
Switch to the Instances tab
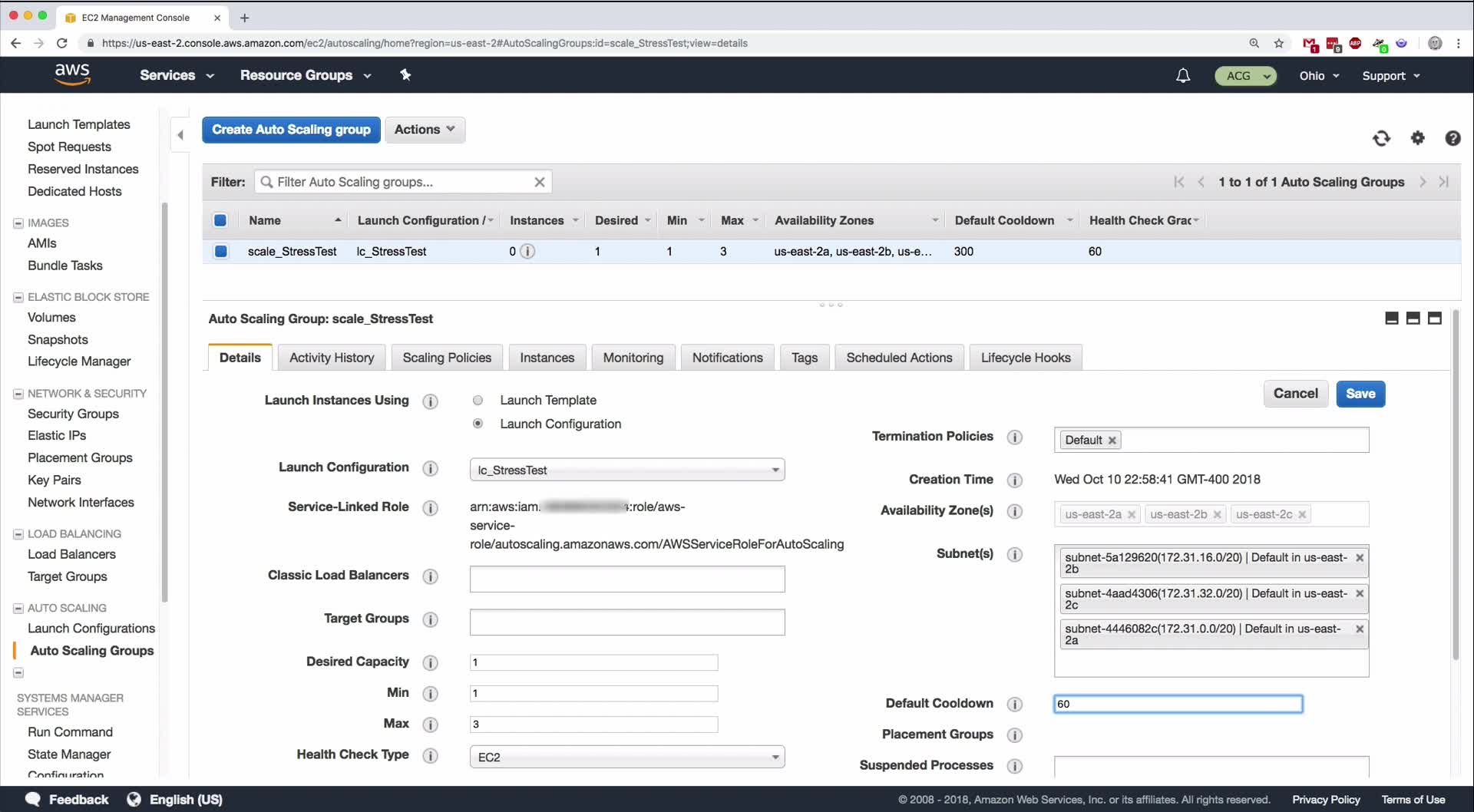[x=547, y=358]
